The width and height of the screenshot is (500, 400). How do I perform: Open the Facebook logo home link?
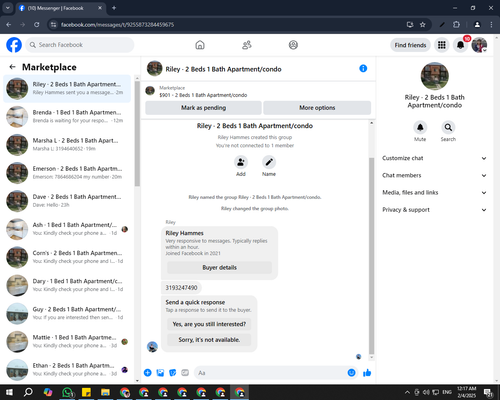(x=14, y=45)
